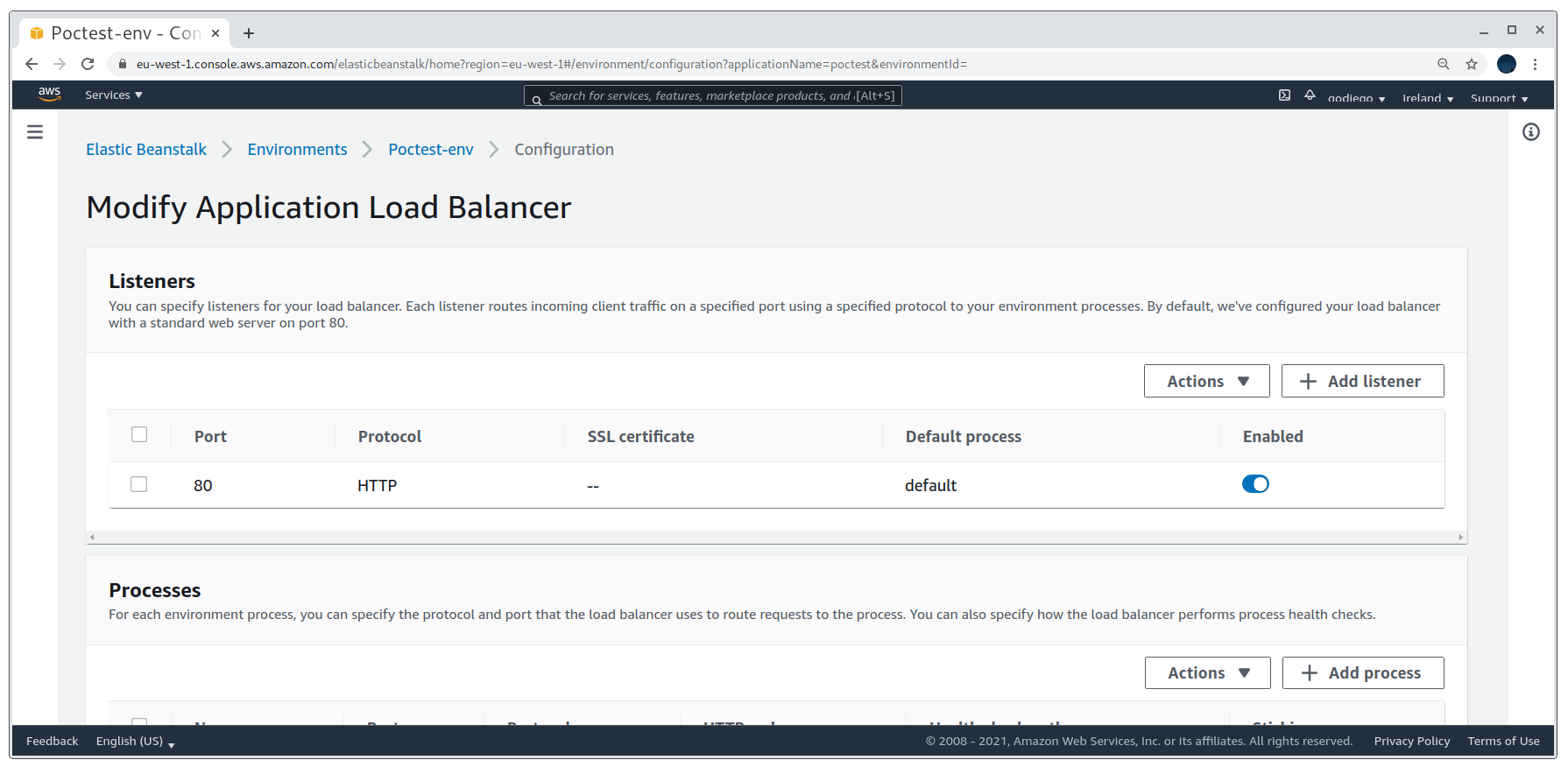The height and width of the screenshot is (774, 1568).
Task: Open the notifications bell
Action: click(1310, 95)
